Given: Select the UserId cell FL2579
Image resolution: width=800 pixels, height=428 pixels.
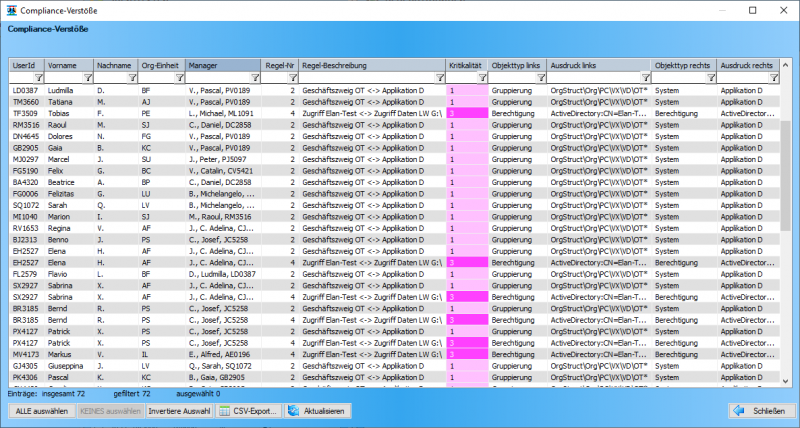Looking at the screenshot, I should pyautogui.click(x=25, y=274).
